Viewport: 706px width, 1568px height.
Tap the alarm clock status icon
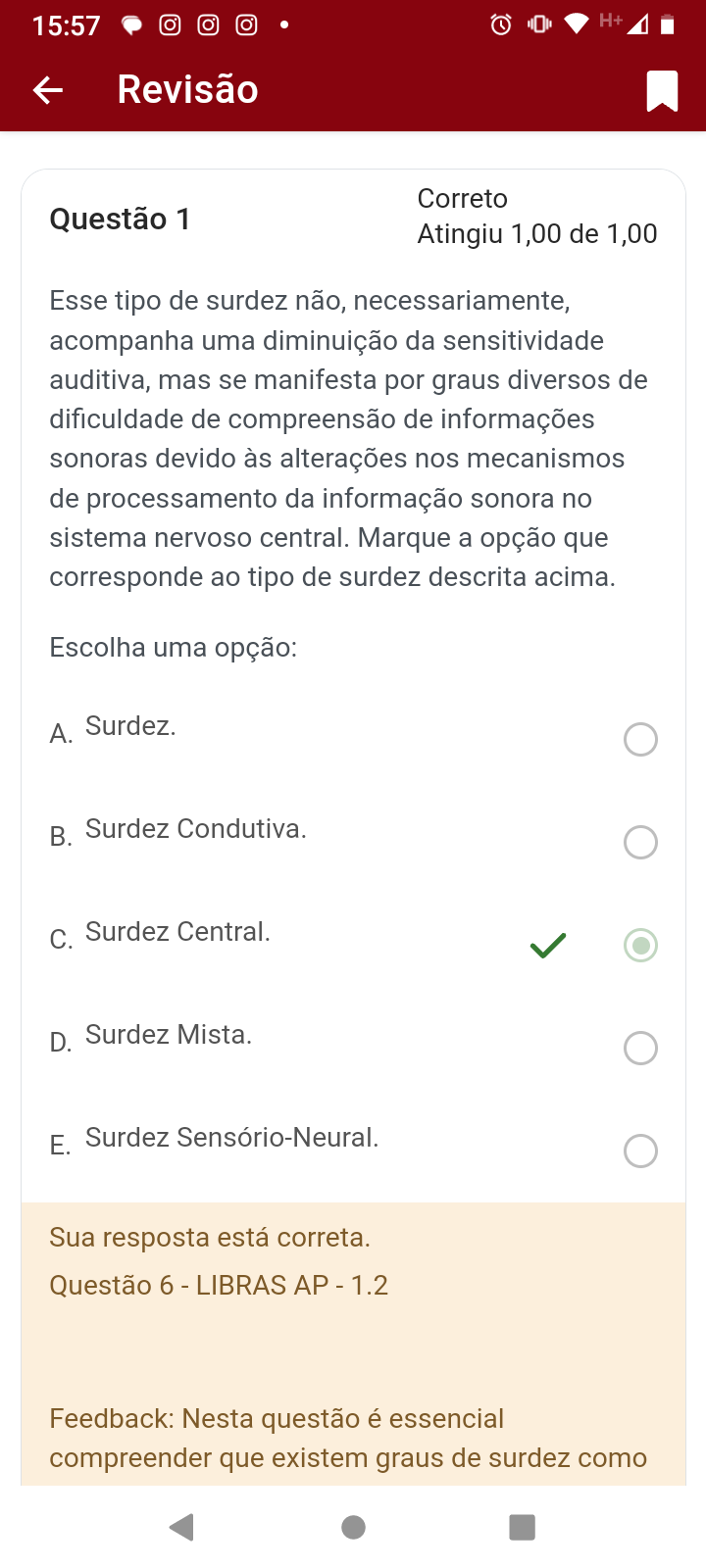click(x=501, y=24)
